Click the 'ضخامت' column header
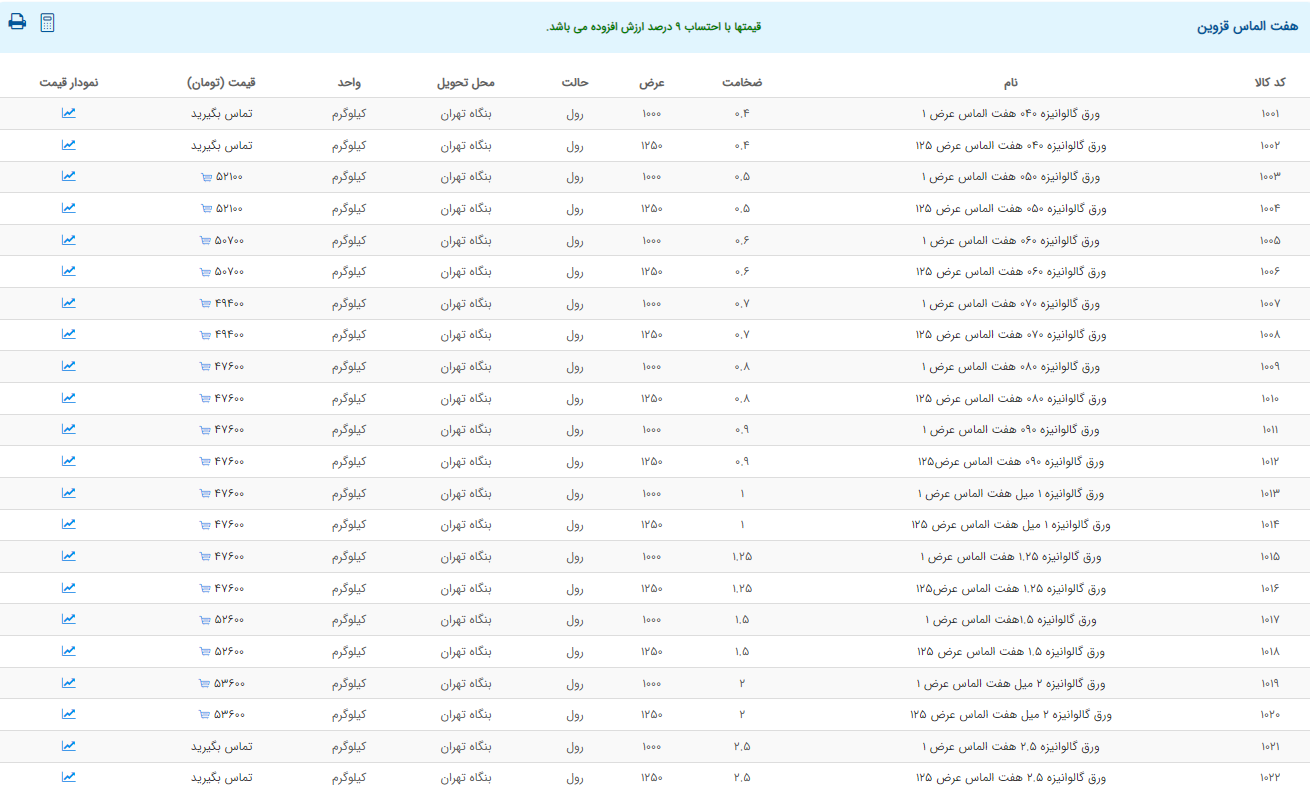Viewport: 1310px width, 806px height. click(x=742, y=82)
